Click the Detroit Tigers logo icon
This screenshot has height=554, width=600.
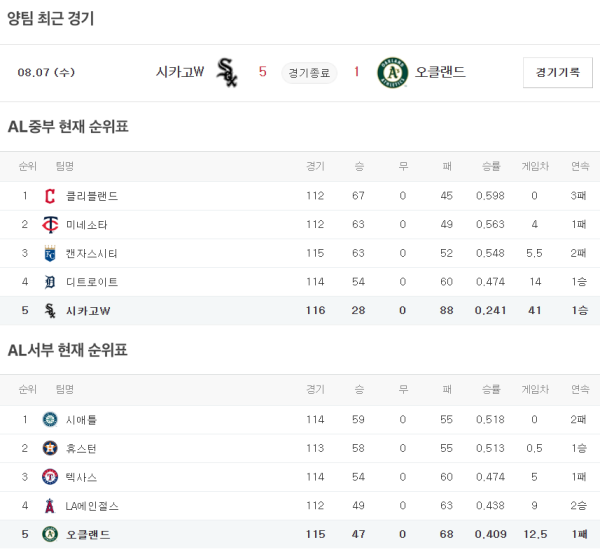[x=50, y=283]
